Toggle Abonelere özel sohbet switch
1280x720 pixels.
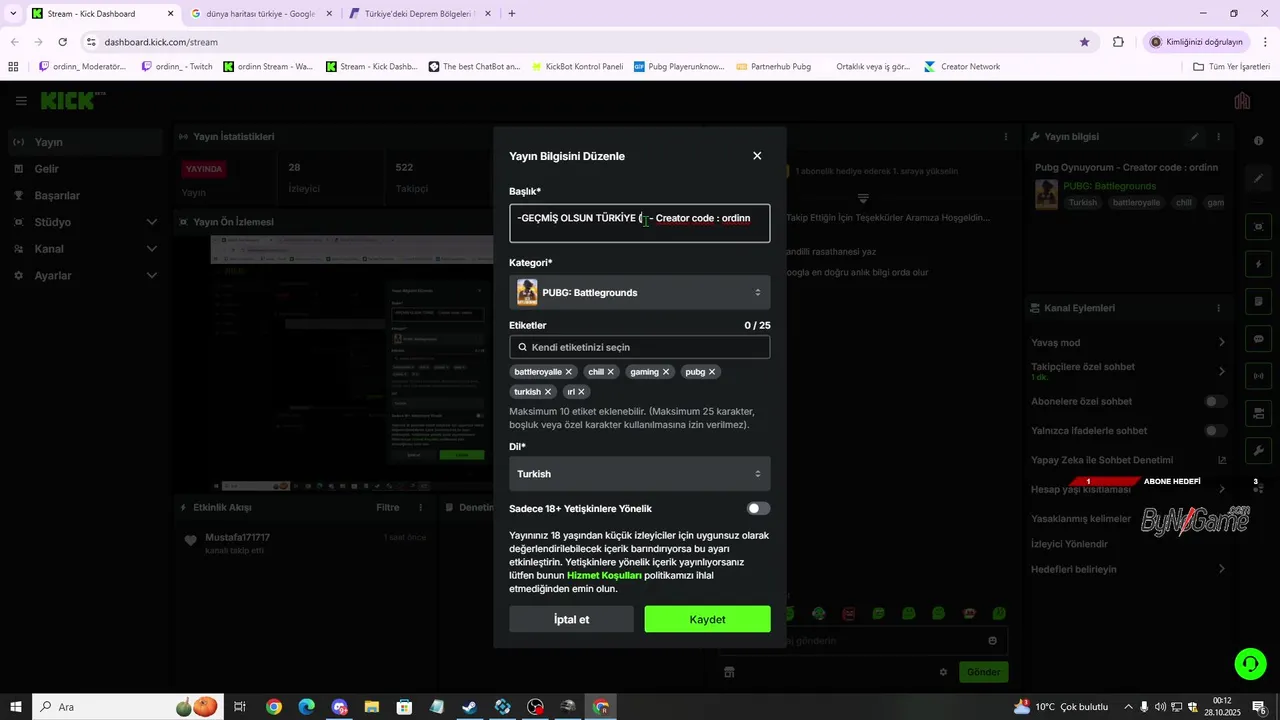click(x=1215, y=402)
